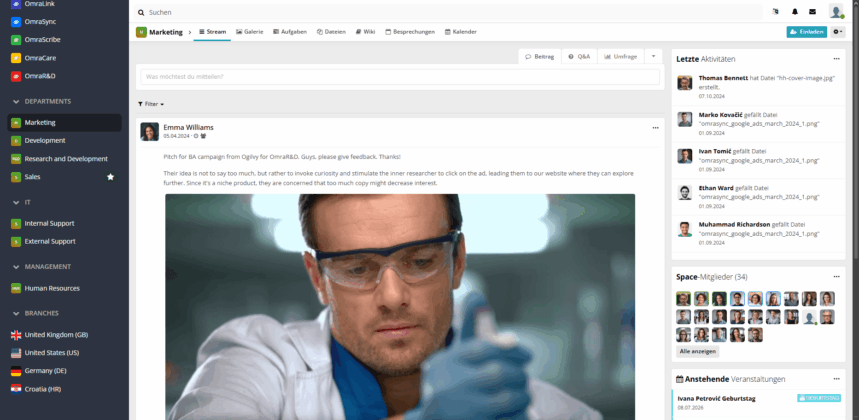Screen dimensions: 859x420
Task: Select the United States flag icon
Action: point(16,353)
